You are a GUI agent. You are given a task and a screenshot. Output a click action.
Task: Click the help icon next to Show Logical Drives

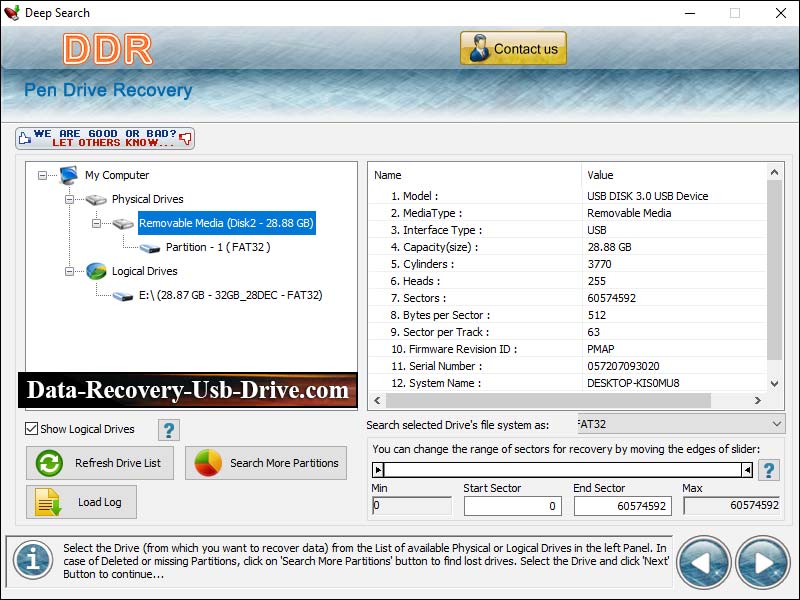168,430
